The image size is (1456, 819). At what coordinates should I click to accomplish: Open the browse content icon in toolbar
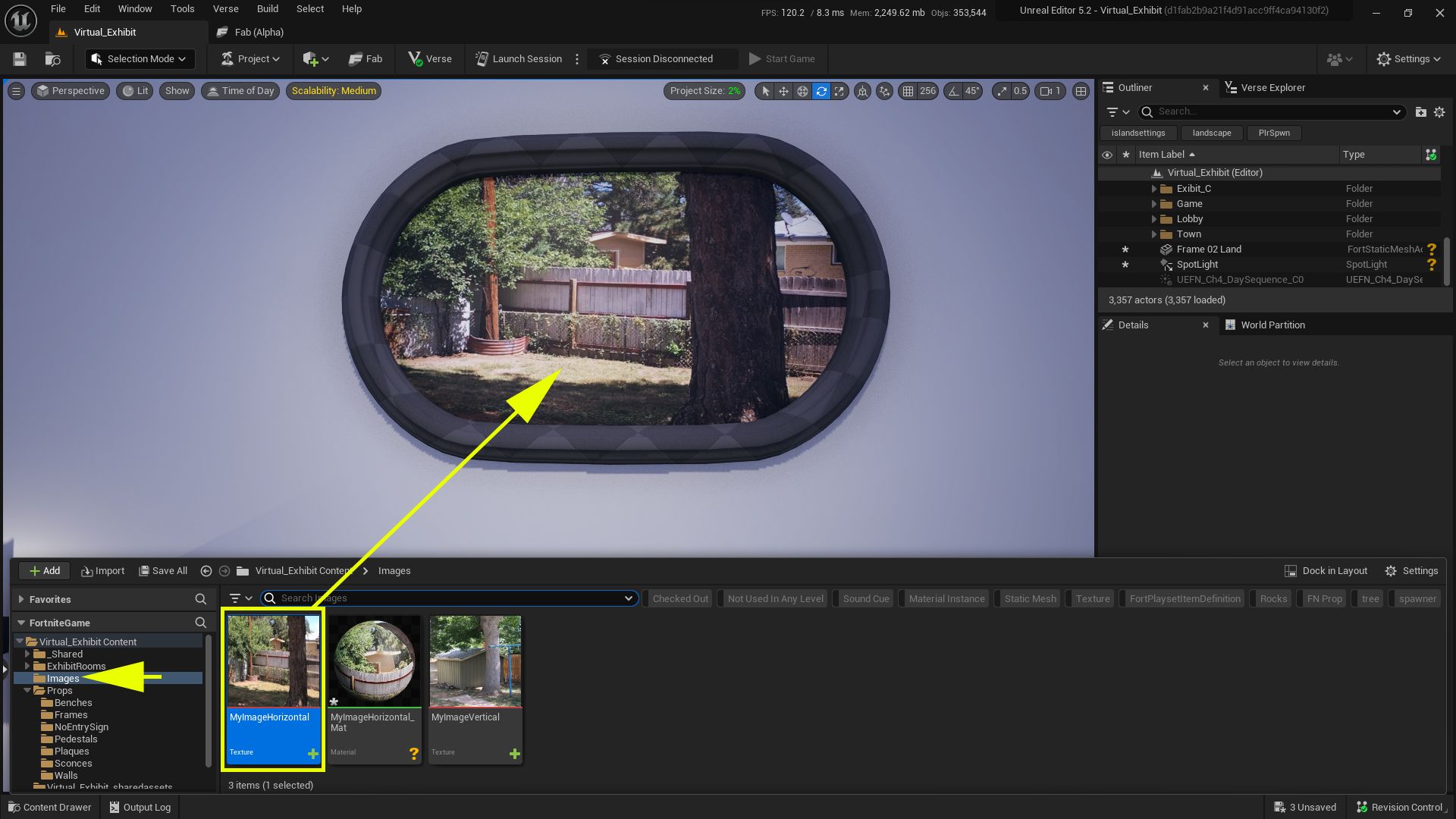pyautogui.click(x=52, y=59)
